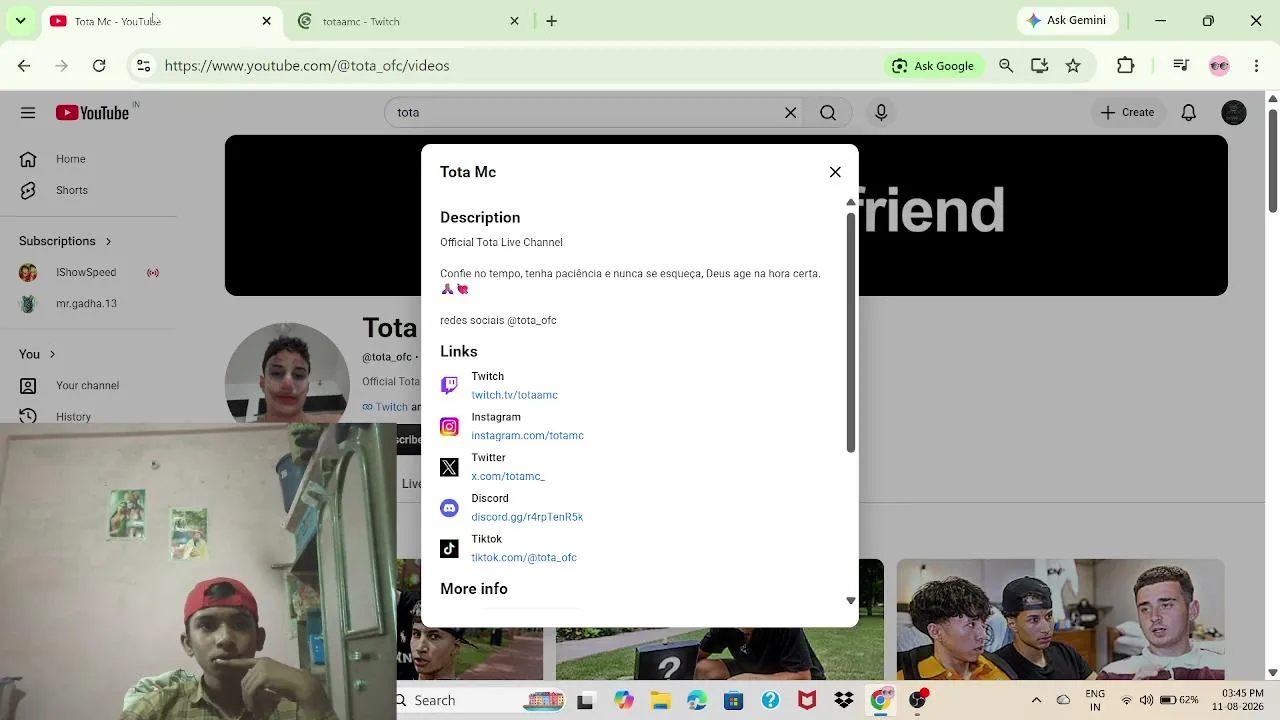Image resolution: width=1280 pixels, height=720 pixels.
Task: Close the Tota Mc channel info dialog
Action: (835, 172)
